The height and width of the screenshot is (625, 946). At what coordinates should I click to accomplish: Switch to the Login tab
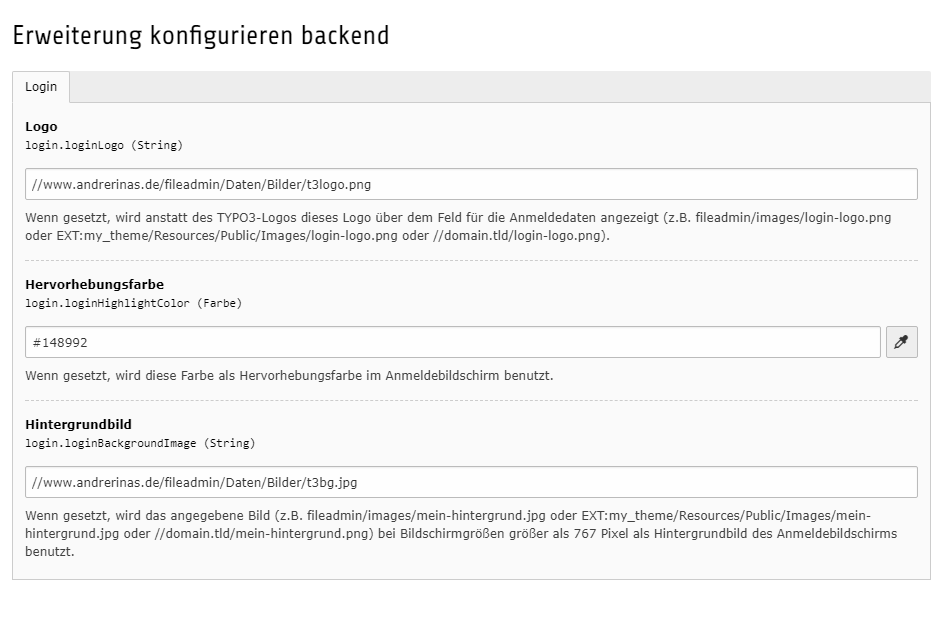(41, 87)
